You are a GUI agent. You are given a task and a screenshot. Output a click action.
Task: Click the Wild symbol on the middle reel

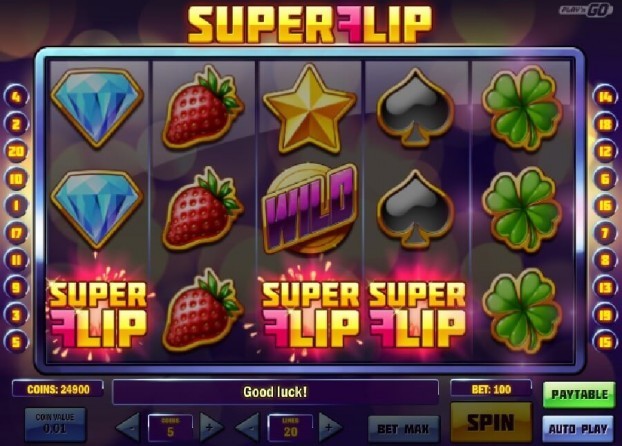click(x=309, y=208)
